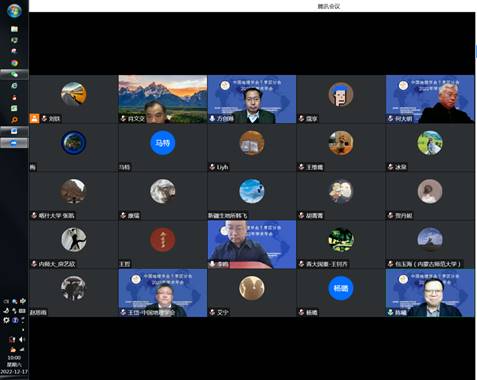Open the input language indicator in the tray
Screen dimensions: 477x380
coord(6,301)
